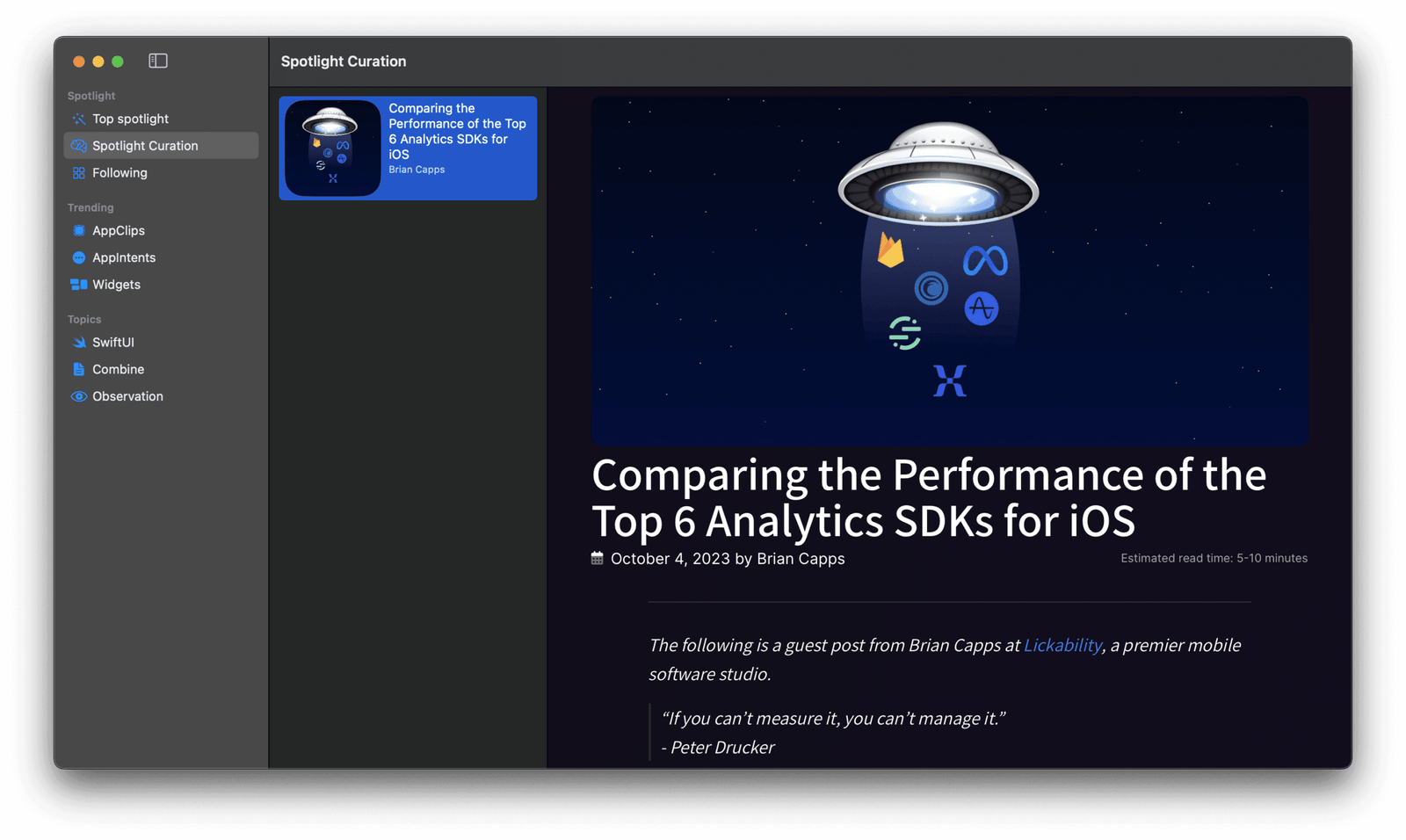The width and height of the screenshot is (1406, 840).
Task: Click the AppIntents speech-bubble icon
Action: 78,257
